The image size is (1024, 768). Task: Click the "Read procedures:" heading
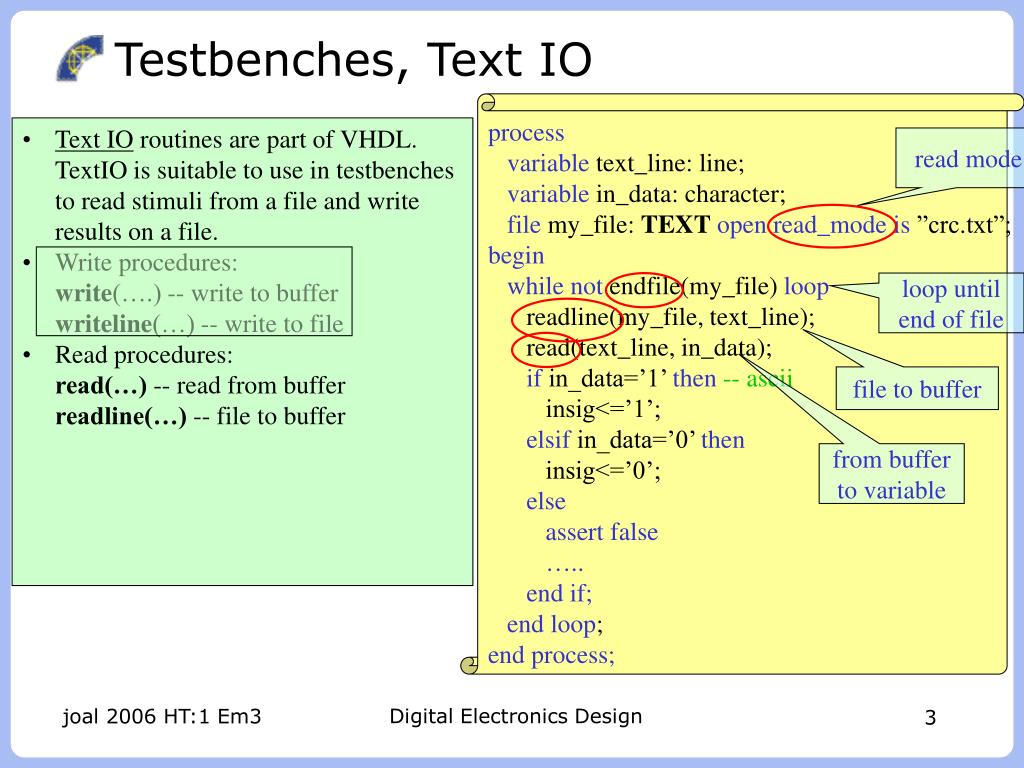pyautogui.click(x=144, y=355)
